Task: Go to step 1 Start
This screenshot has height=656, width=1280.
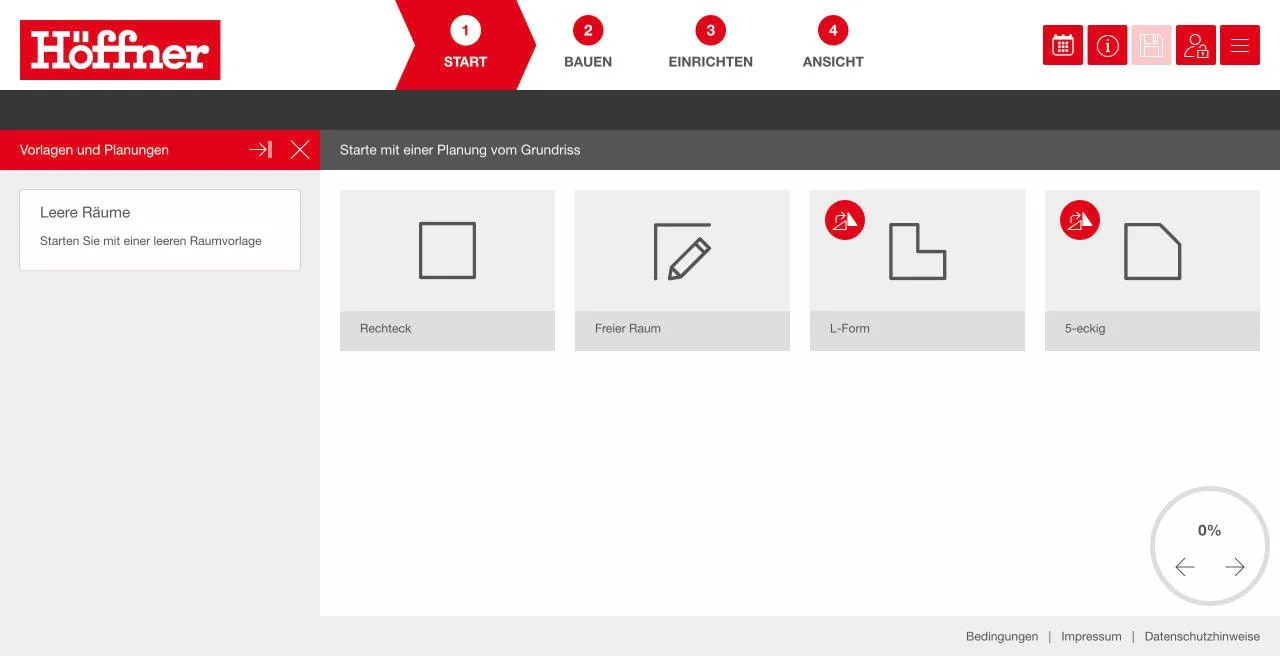Action: tap(465, 45)
